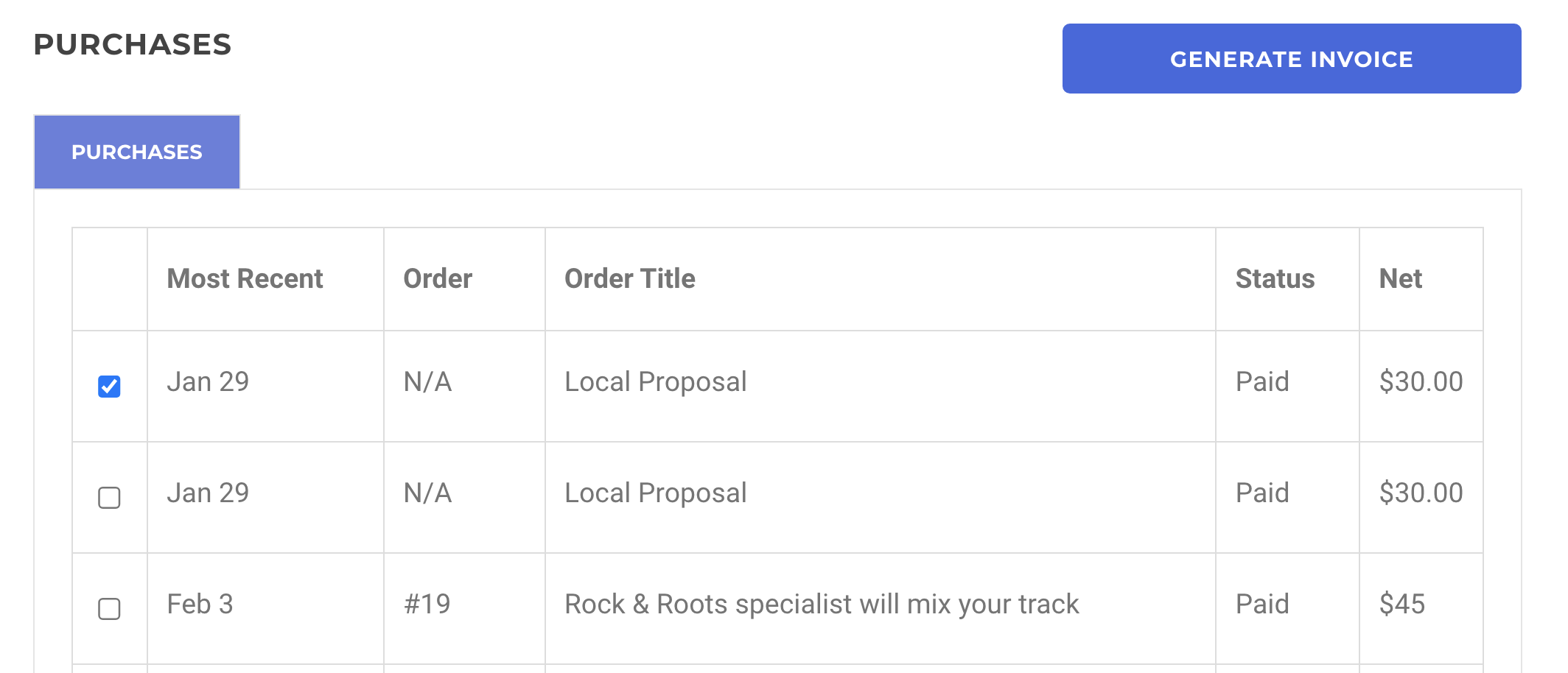Screen dimensions: 1568x673
Task: Click the Feb 3 date cell
Action: point(200,604)
